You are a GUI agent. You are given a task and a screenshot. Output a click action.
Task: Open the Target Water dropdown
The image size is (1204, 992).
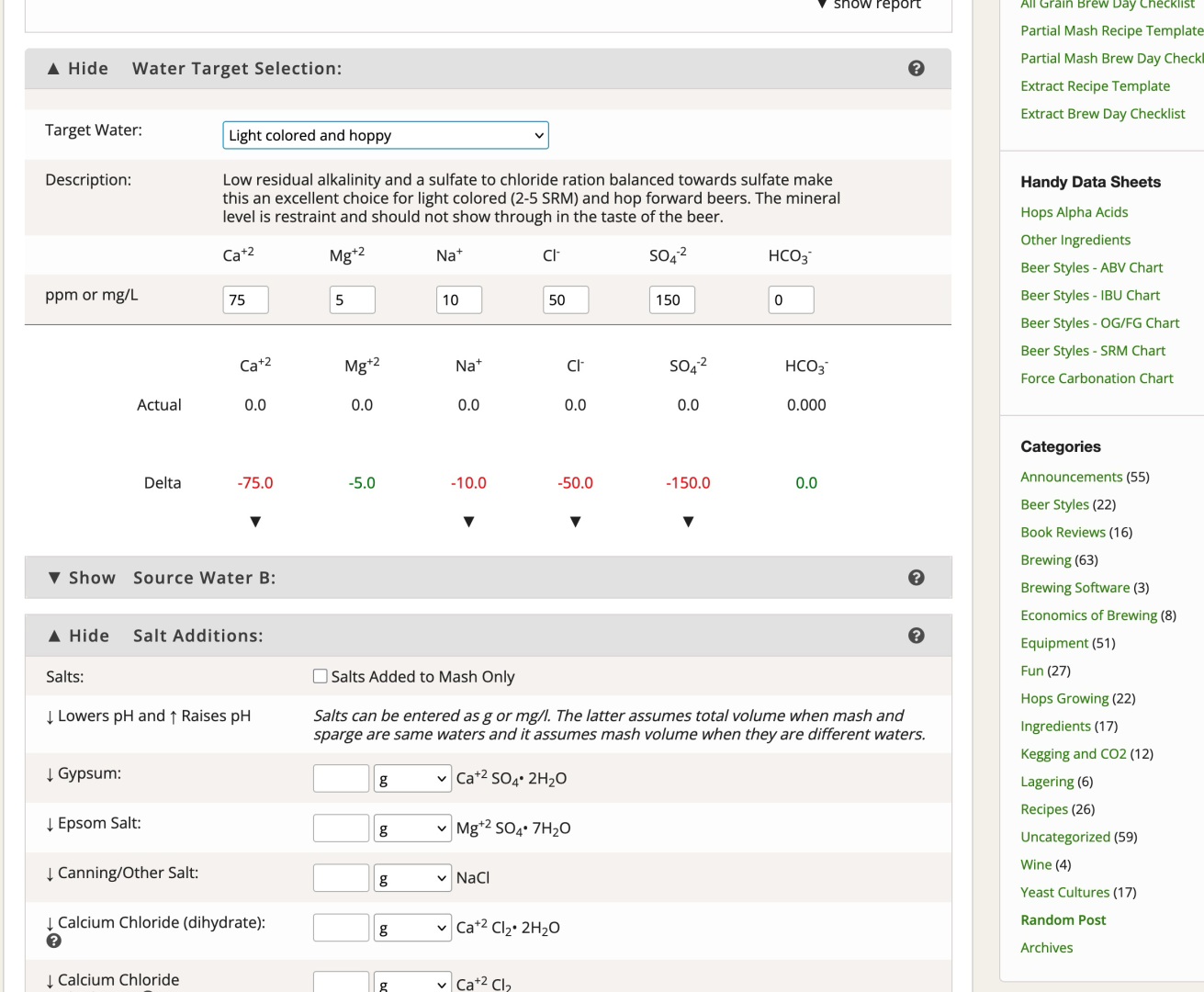tap(386, 135)
